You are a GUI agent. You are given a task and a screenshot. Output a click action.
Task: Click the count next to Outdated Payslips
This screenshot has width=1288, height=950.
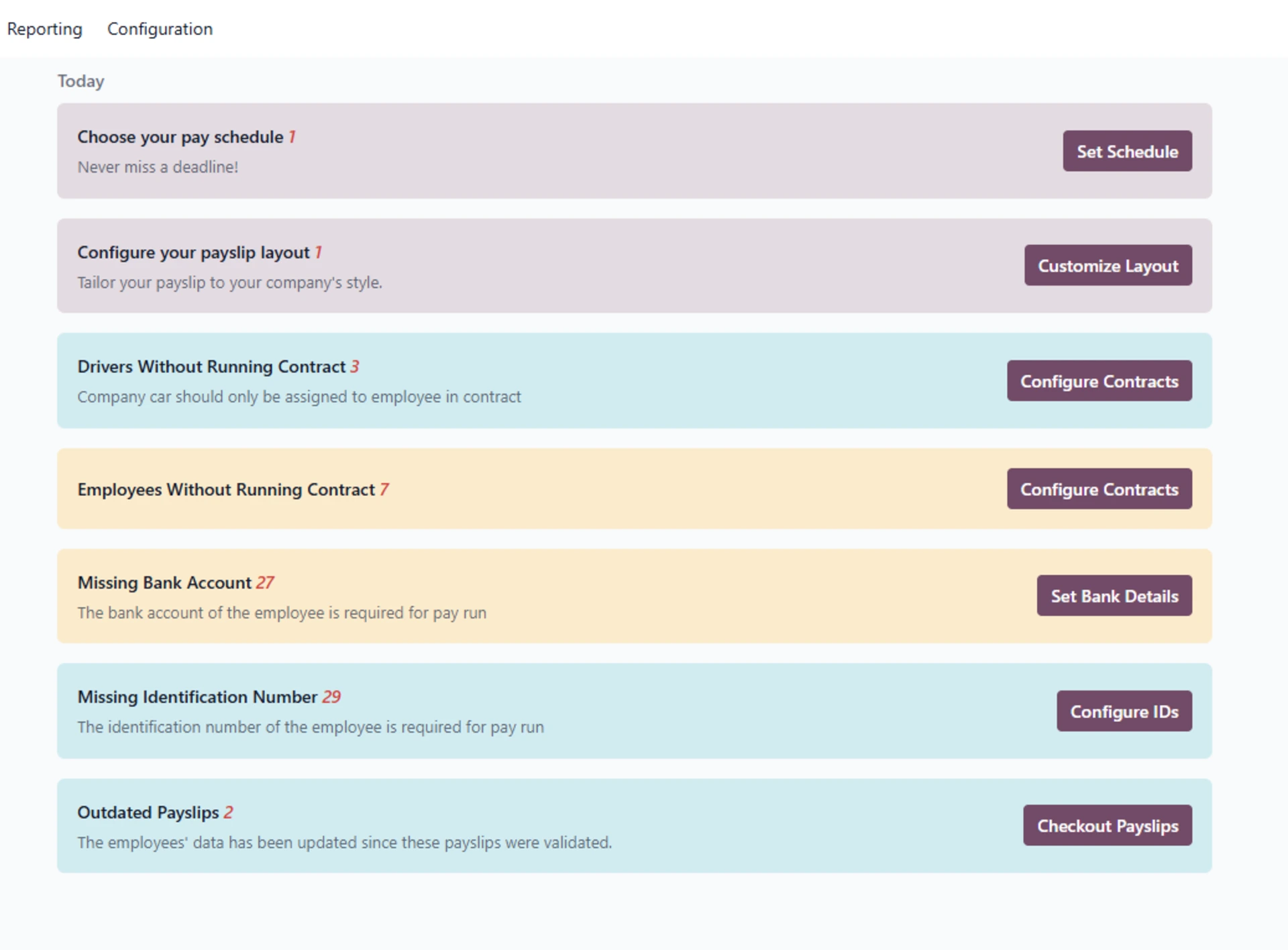click(x=229, y=812)
